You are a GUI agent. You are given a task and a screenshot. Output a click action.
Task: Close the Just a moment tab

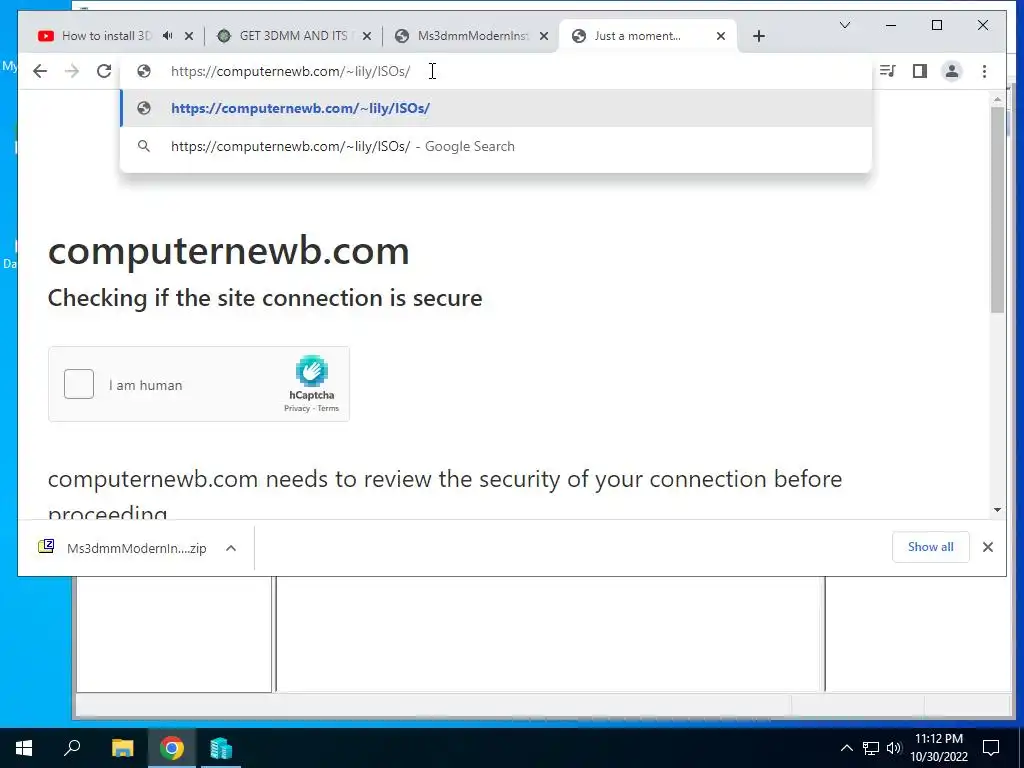click(x=721, y=36)
